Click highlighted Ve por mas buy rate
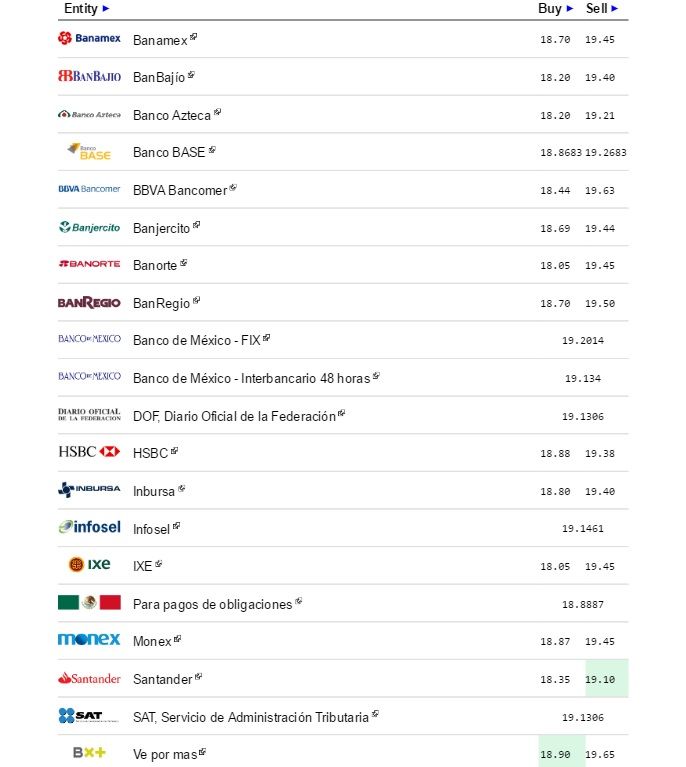 (x=555, y=754)
